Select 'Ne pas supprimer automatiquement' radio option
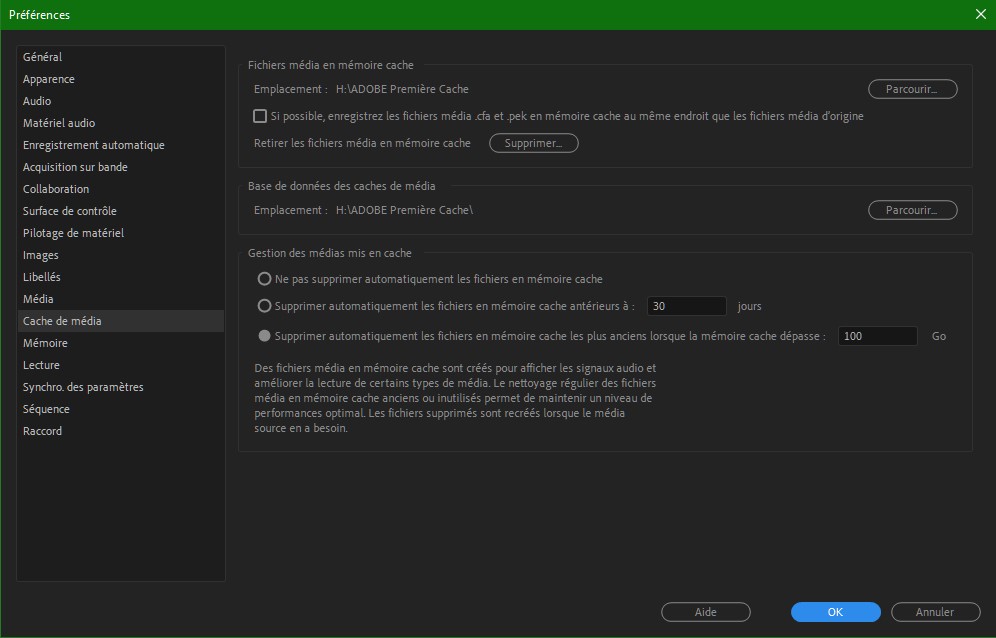Screen dimensions: 996x638 click(x=265, y=279)
